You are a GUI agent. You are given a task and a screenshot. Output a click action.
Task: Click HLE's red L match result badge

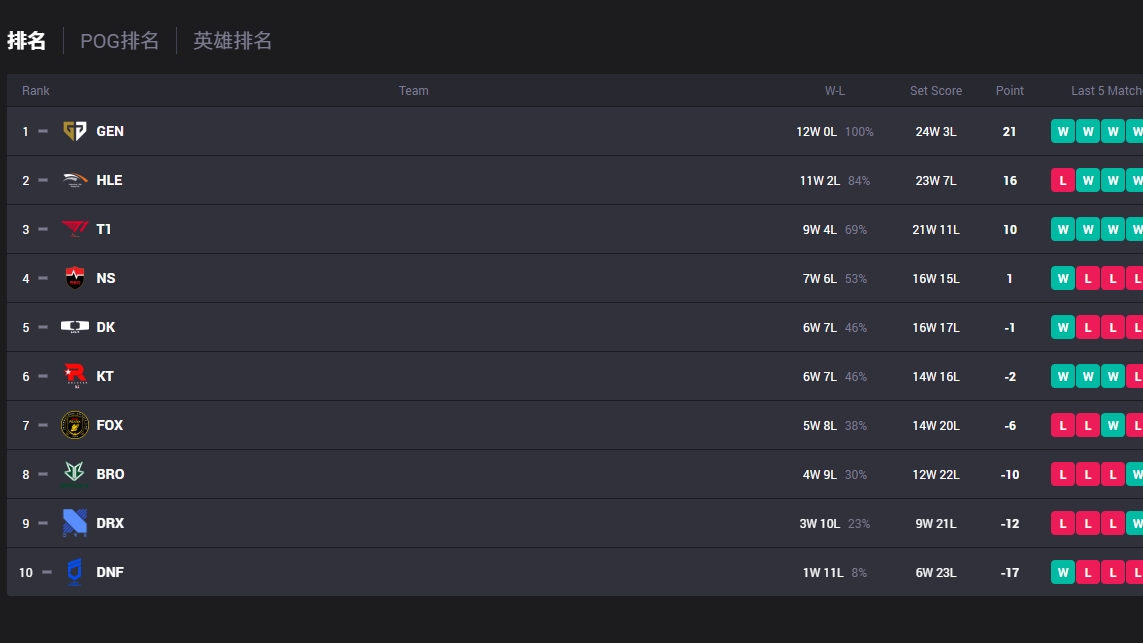1063,180
